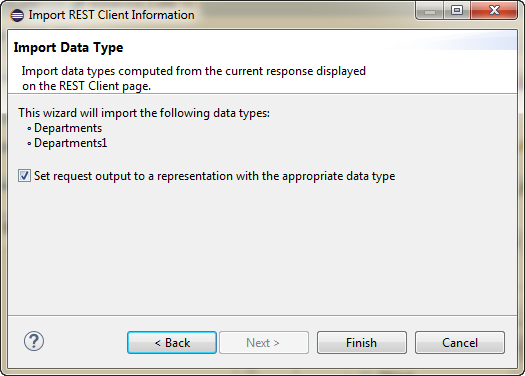The image size is (525, 376).
Task: Select the Departments1 data type entry
Action: pyautogui.click(x=71, y=143)
